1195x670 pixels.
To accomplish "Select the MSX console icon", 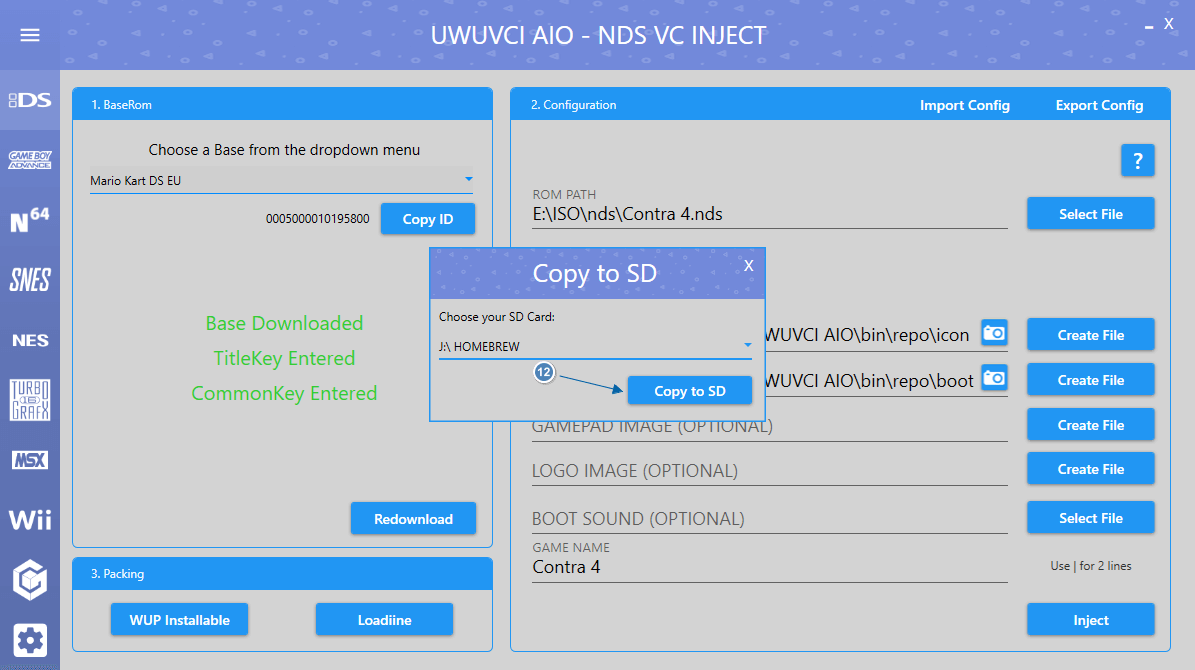I will click(x=30, y=460).
